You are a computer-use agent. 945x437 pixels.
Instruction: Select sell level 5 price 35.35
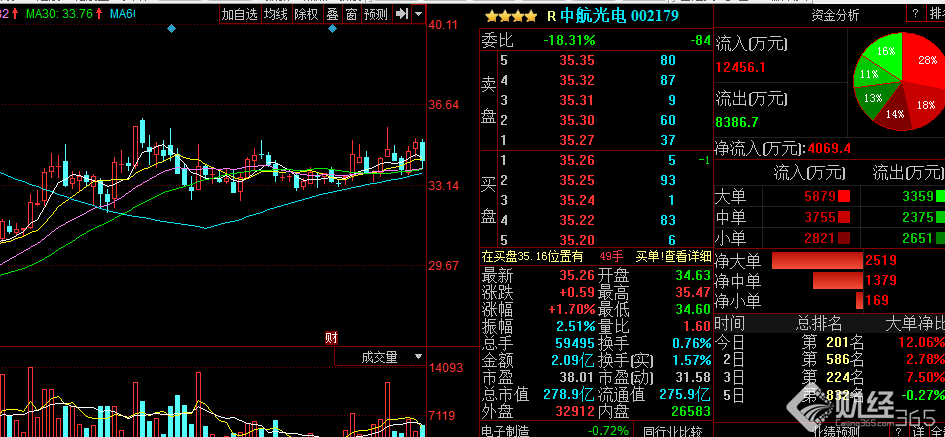[577, 60]
